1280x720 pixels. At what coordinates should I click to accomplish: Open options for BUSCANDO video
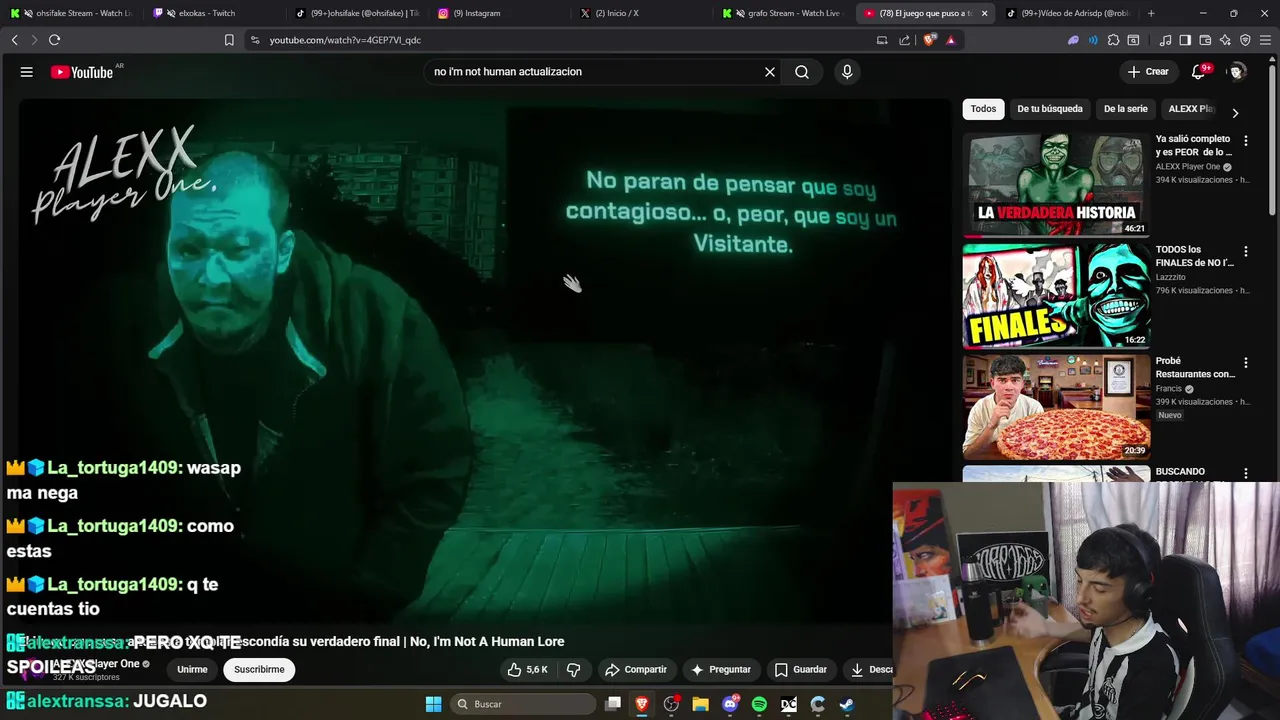pyautogui.click(x=1245, y=473)
